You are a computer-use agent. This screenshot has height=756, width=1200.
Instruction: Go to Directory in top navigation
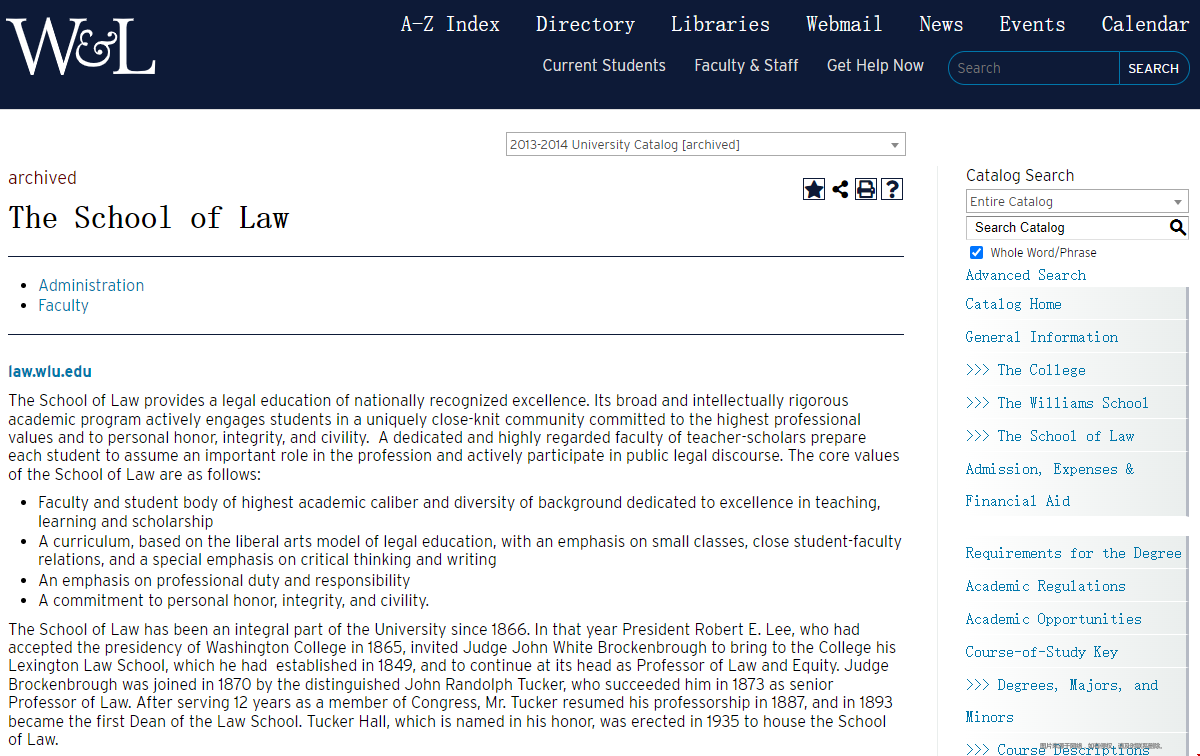(585, 24)
